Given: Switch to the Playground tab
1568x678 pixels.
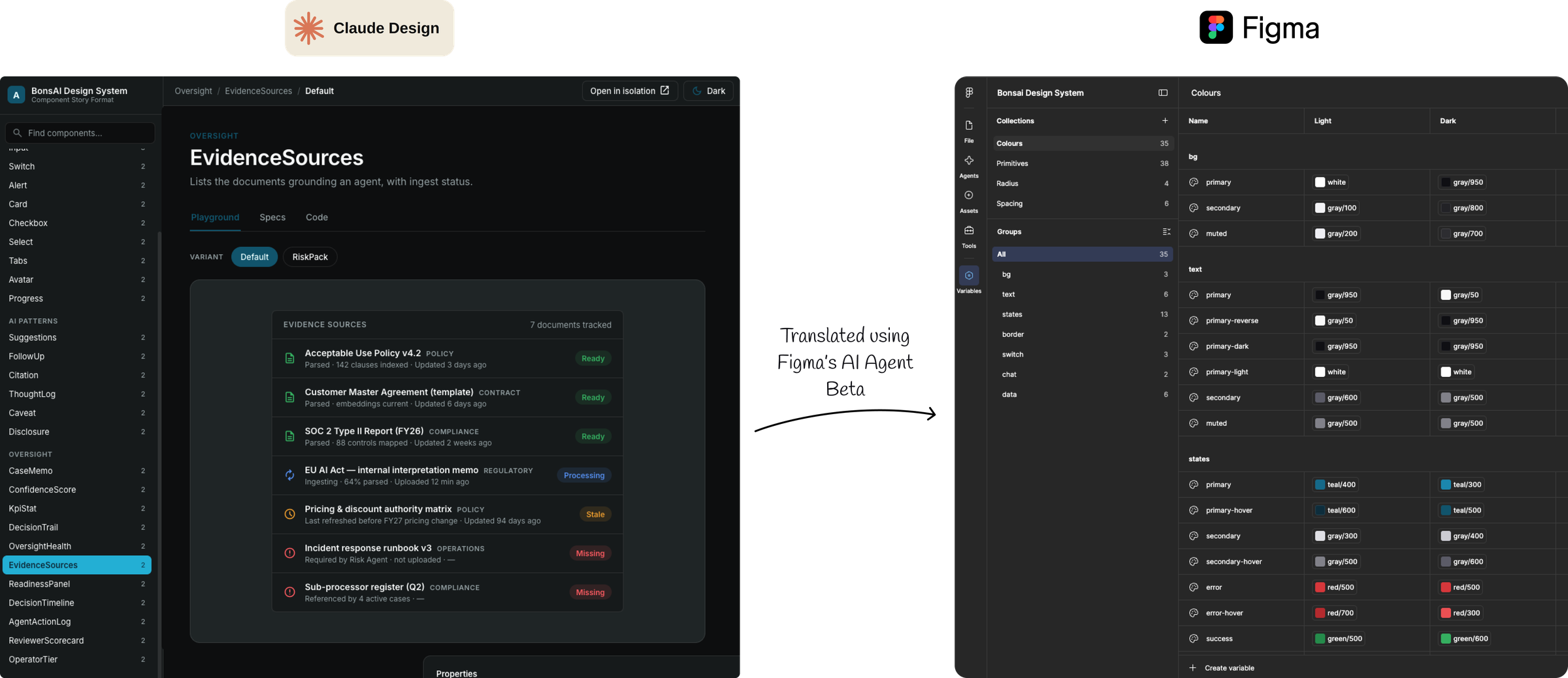Looking at the screenshot, I should 215,218.
